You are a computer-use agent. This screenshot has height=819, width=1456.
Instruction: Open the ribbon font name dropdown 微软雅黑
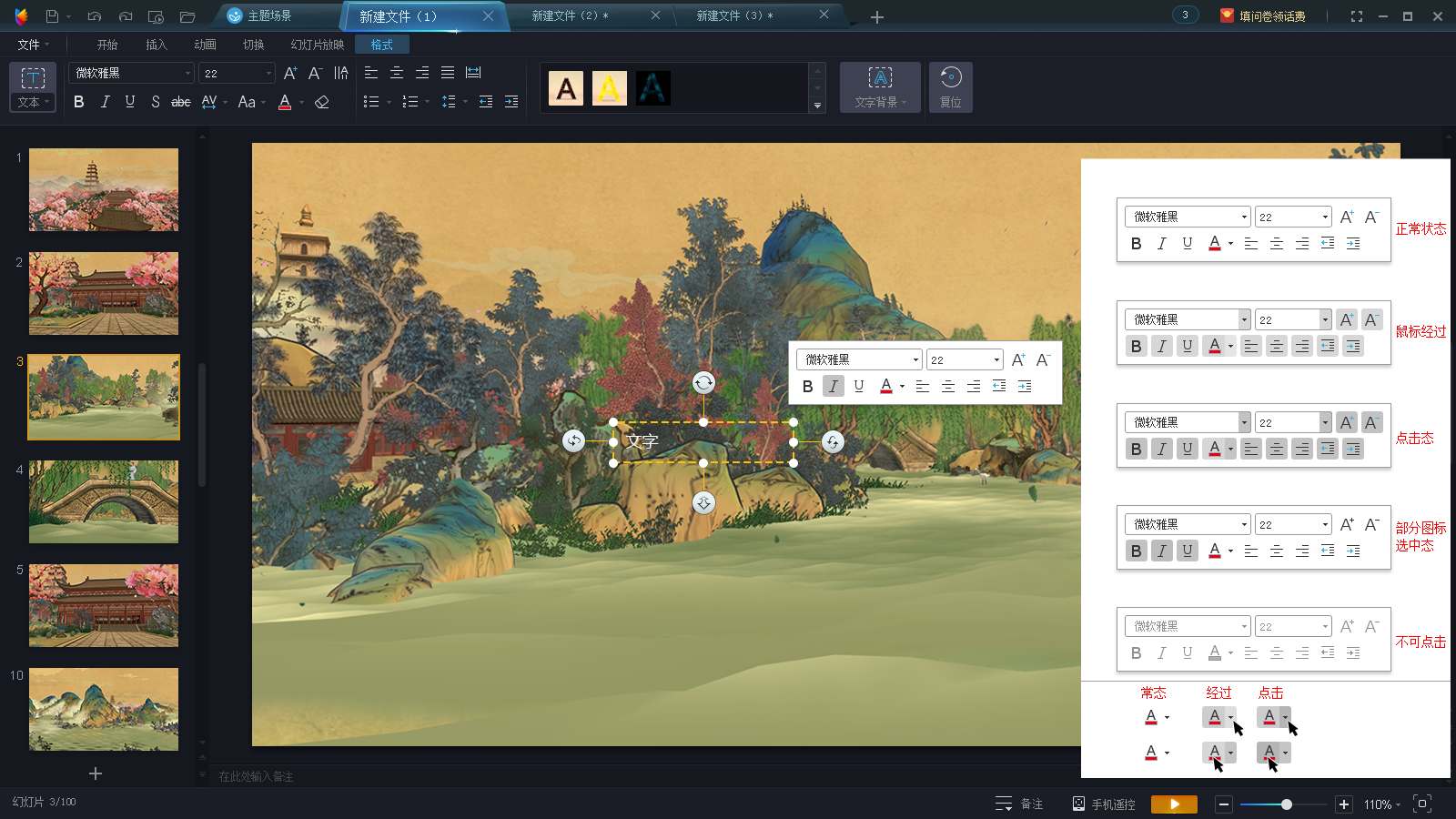132,73
